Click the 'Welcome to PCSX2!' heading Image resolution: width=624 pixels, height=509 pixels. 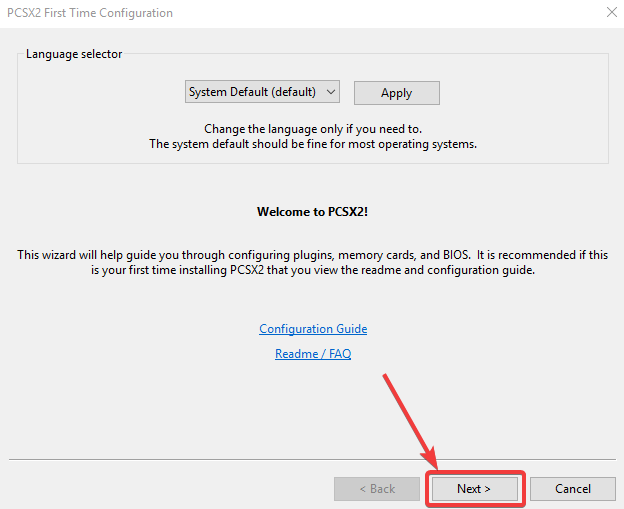(312, 212)
